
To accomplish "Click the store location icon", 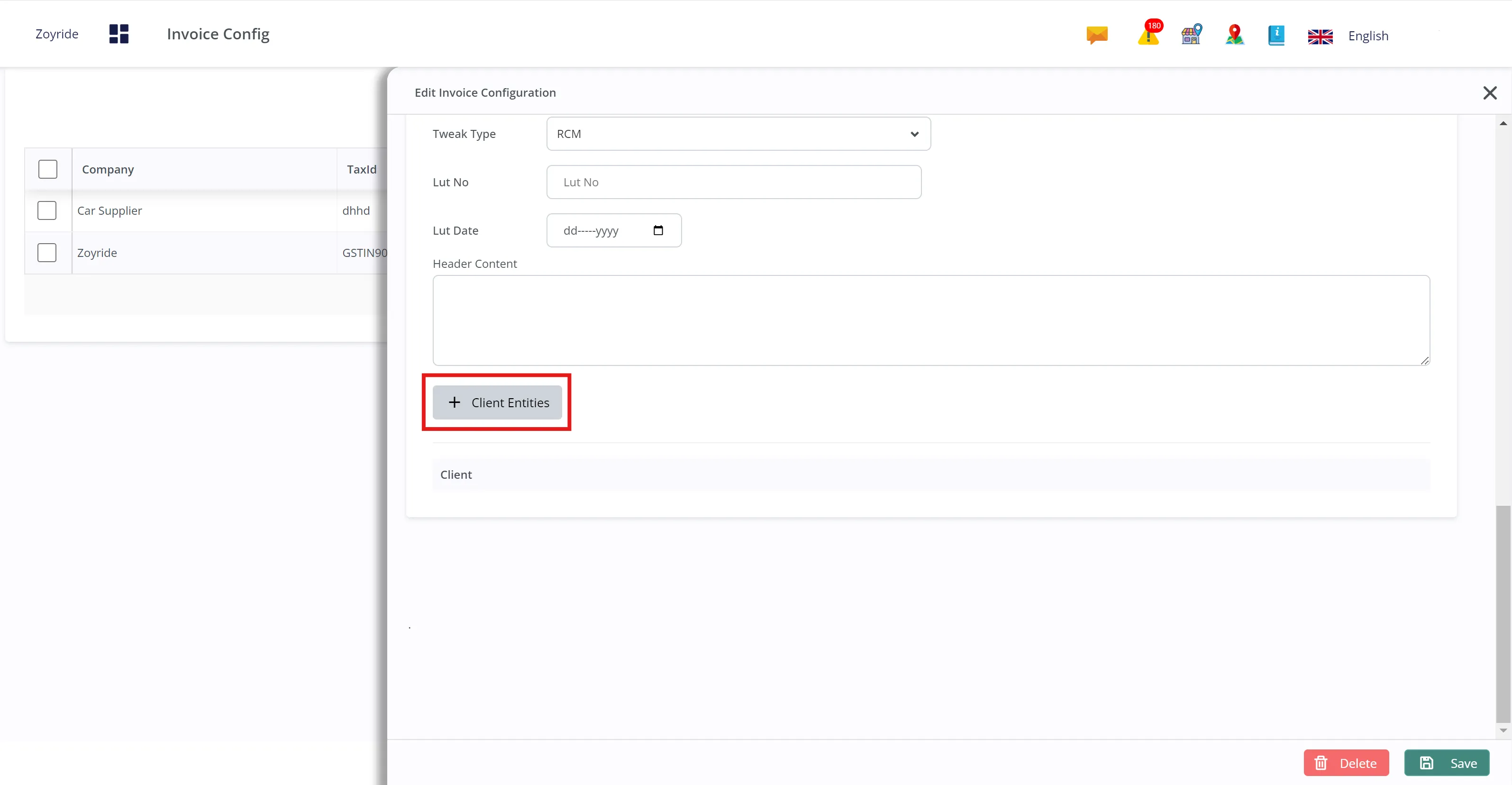I will coord(1192,35).
